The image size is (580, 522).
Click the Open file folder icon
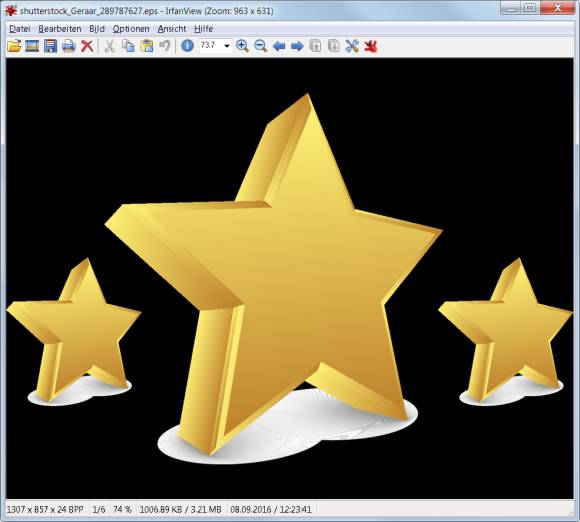click(14, 46)
